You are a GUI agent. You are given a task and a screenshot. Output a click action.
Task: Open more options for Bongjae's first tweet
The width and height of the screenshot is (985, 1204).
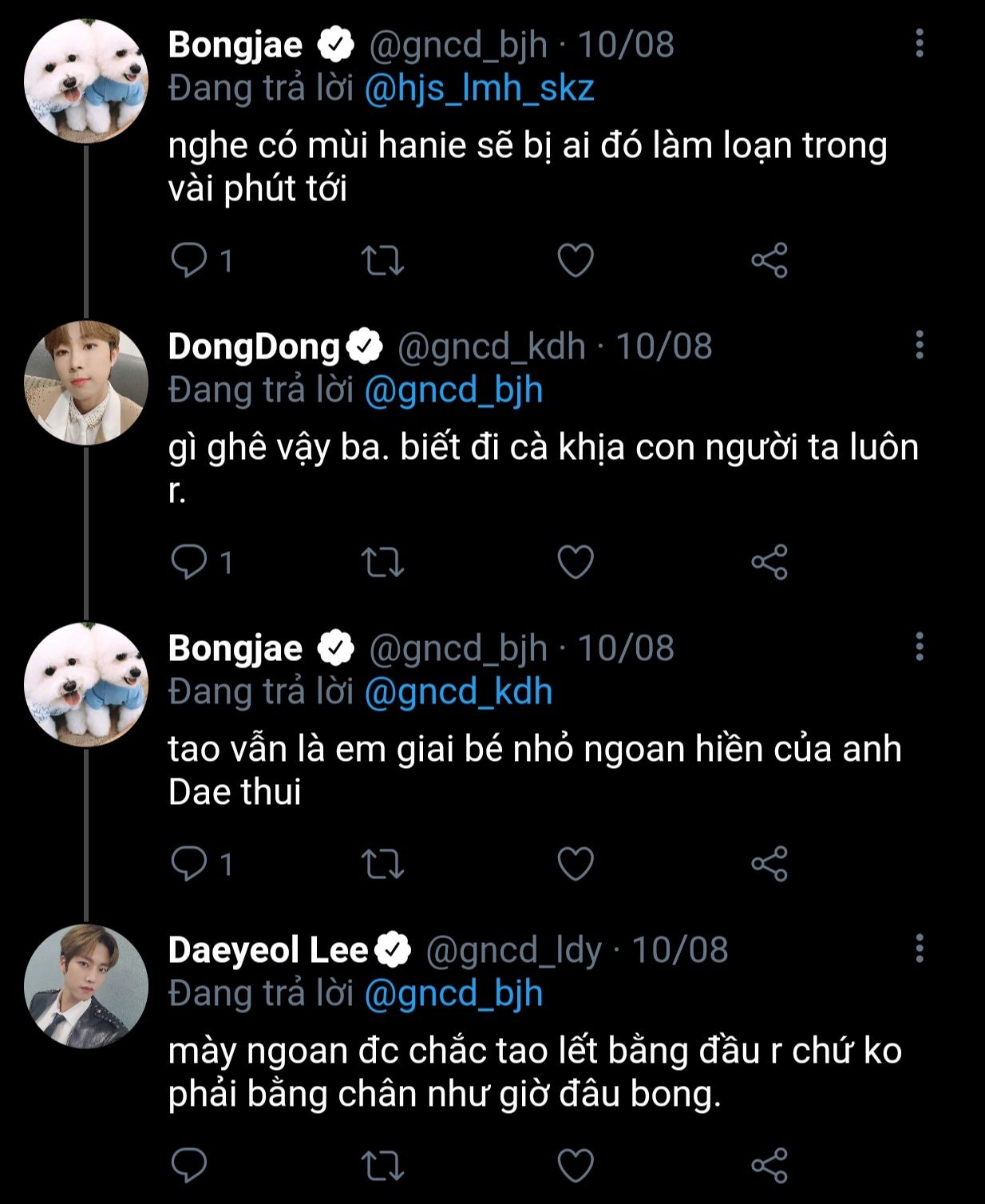pyautogui.click(x=920, y=43)
